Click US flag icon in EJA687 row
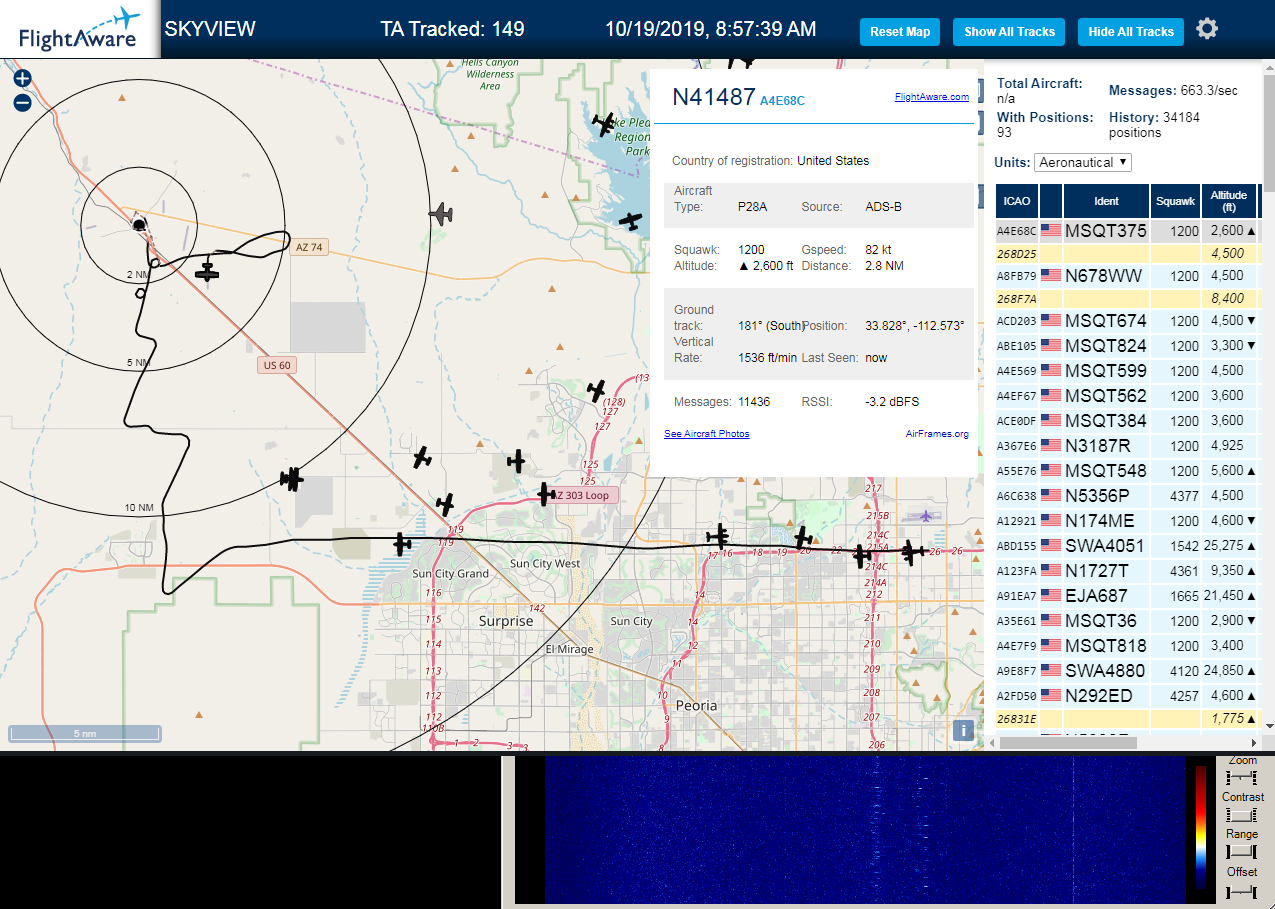This screenshot has height=909, width=1275. coord(1050,596)
